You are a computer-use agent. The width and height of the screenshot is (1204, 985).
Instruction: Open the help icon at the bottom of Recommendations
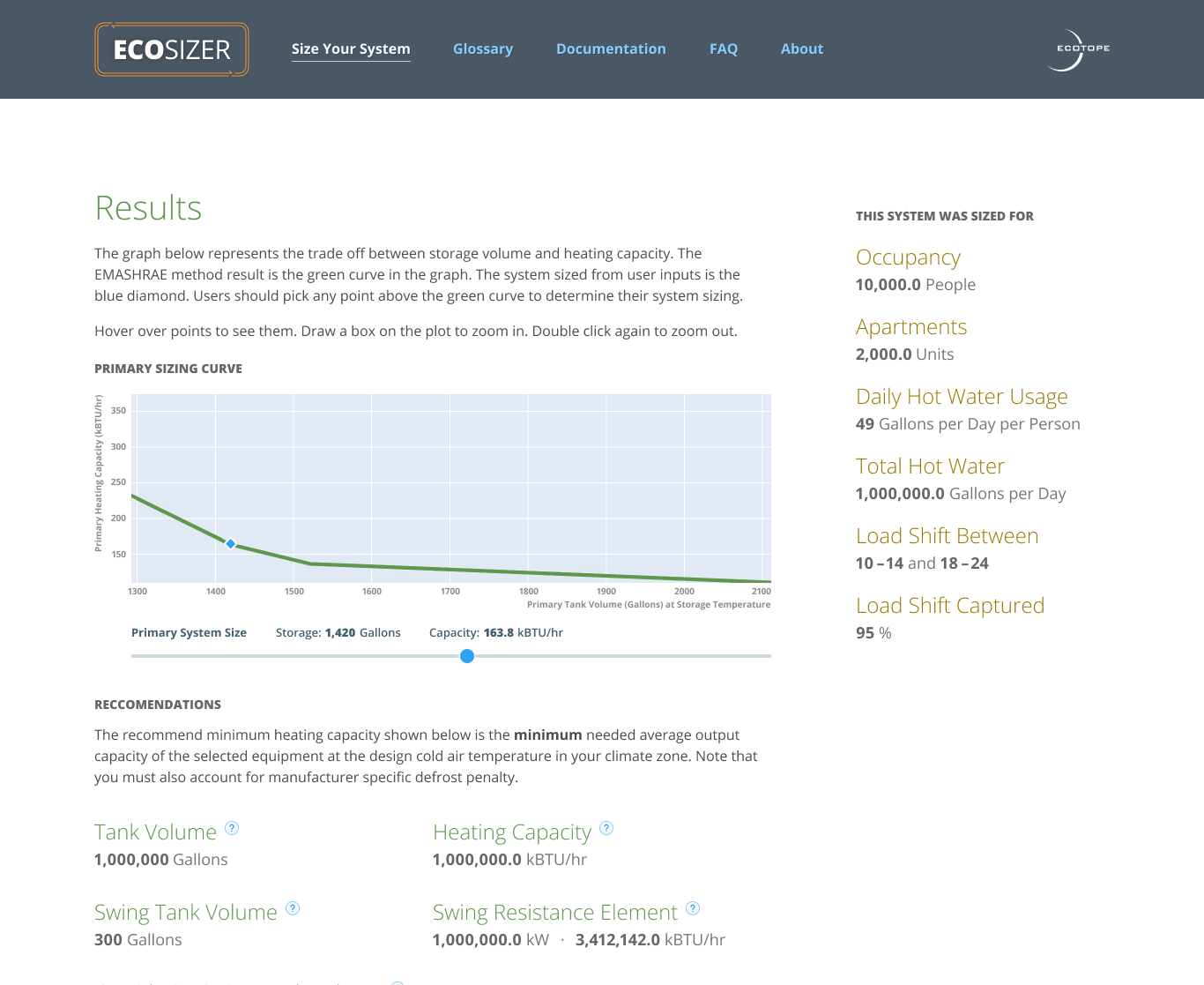click(x=398, y=981)
